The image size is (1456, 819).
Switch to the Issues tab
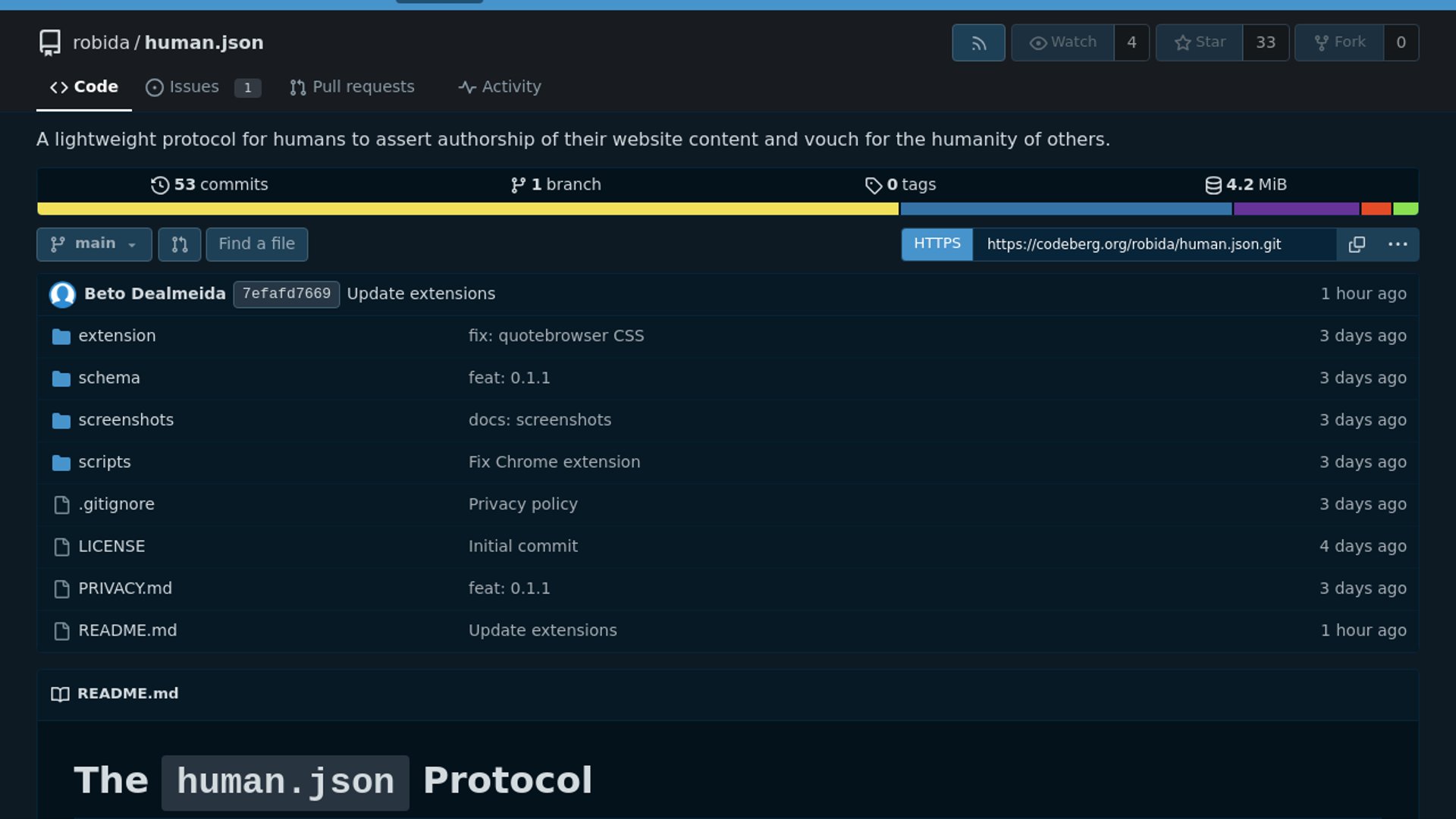tap(194, 87)
